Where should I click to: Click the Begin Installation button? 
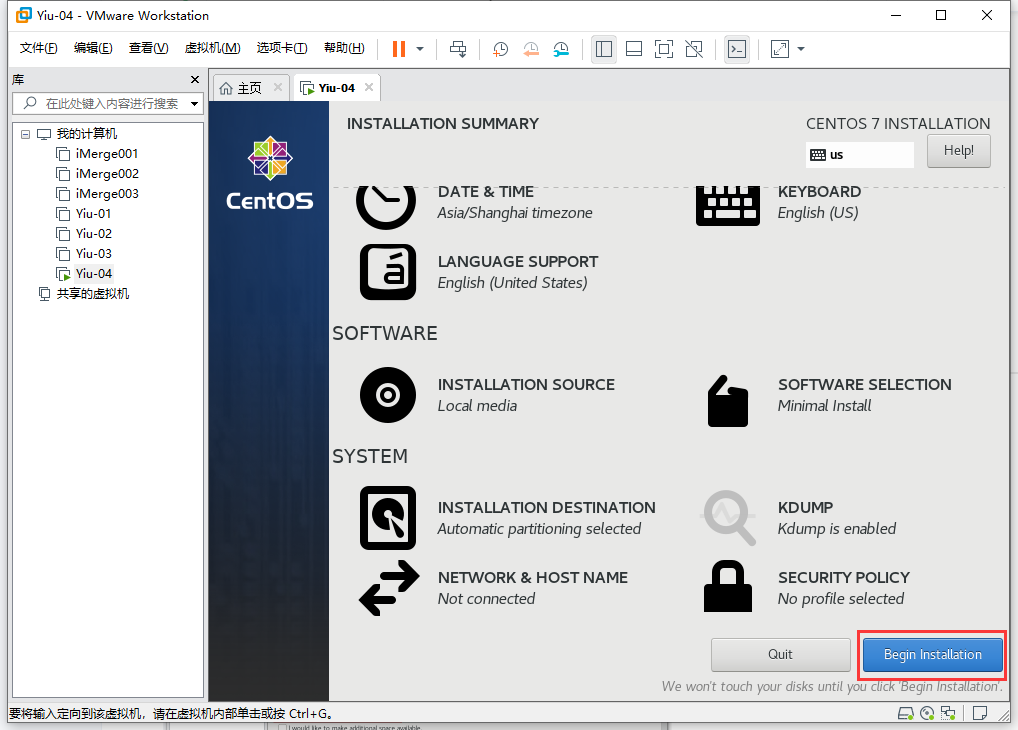tap(932, 655)
